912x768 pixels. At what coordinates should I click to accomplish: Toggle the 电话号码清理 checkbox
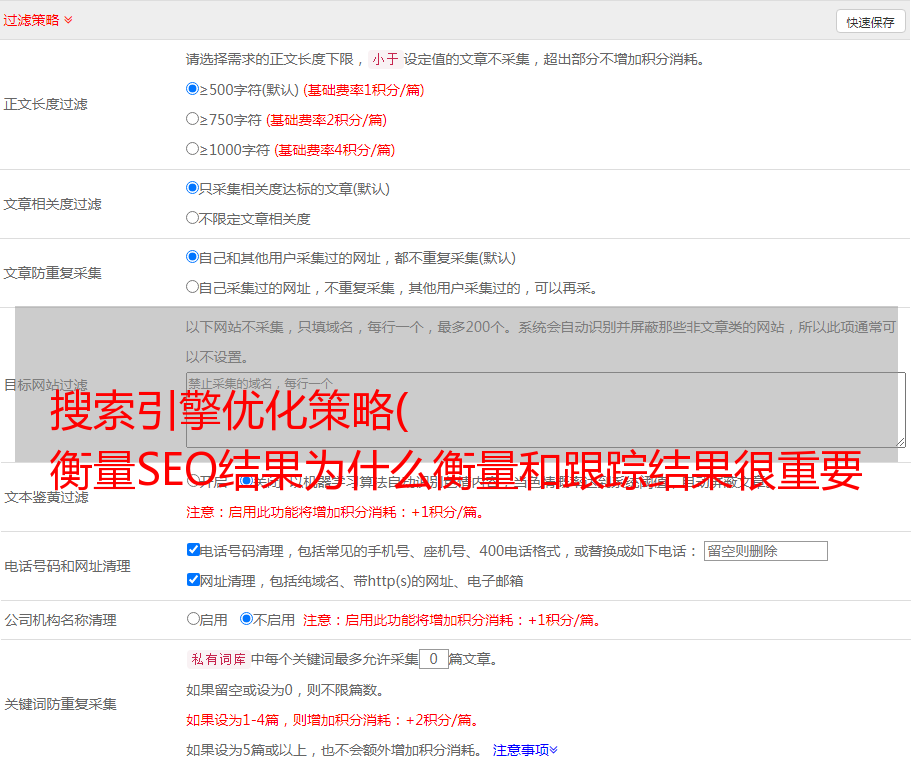tap(193, 550)
